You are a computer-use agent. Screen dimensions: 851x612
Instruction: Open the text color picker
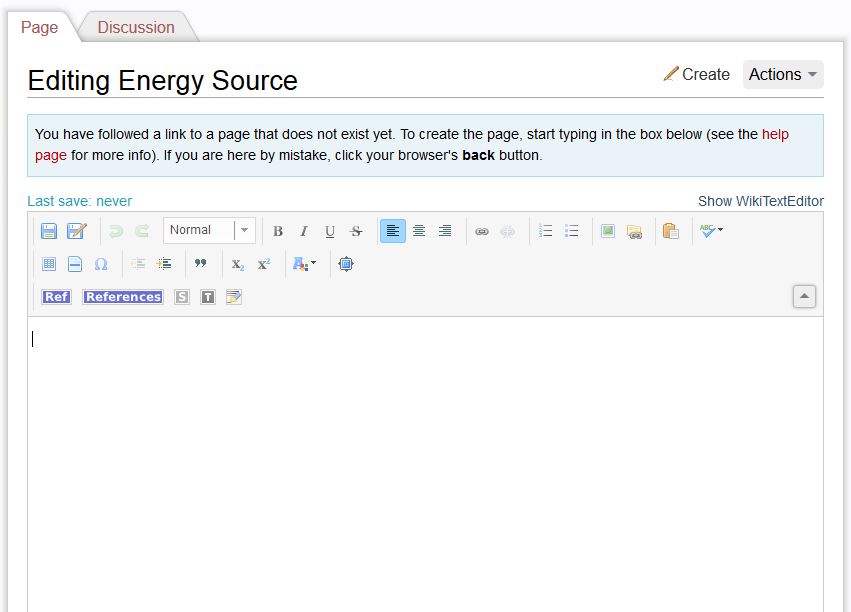click(303, 264)
